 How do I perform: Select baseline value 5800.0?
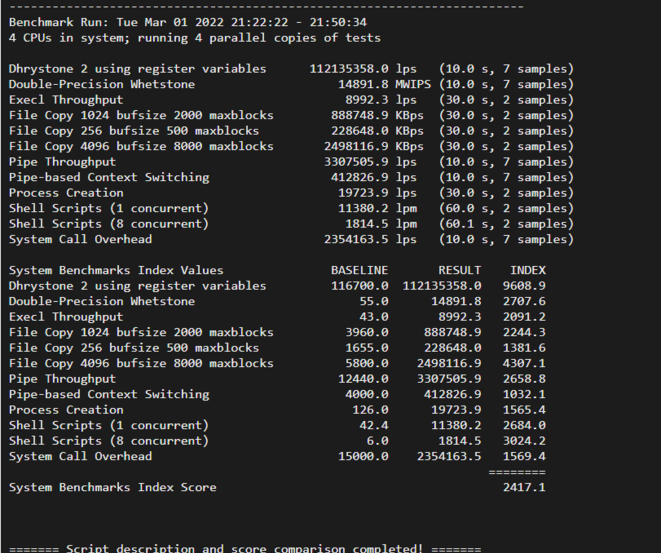click(x=366, y=364)
